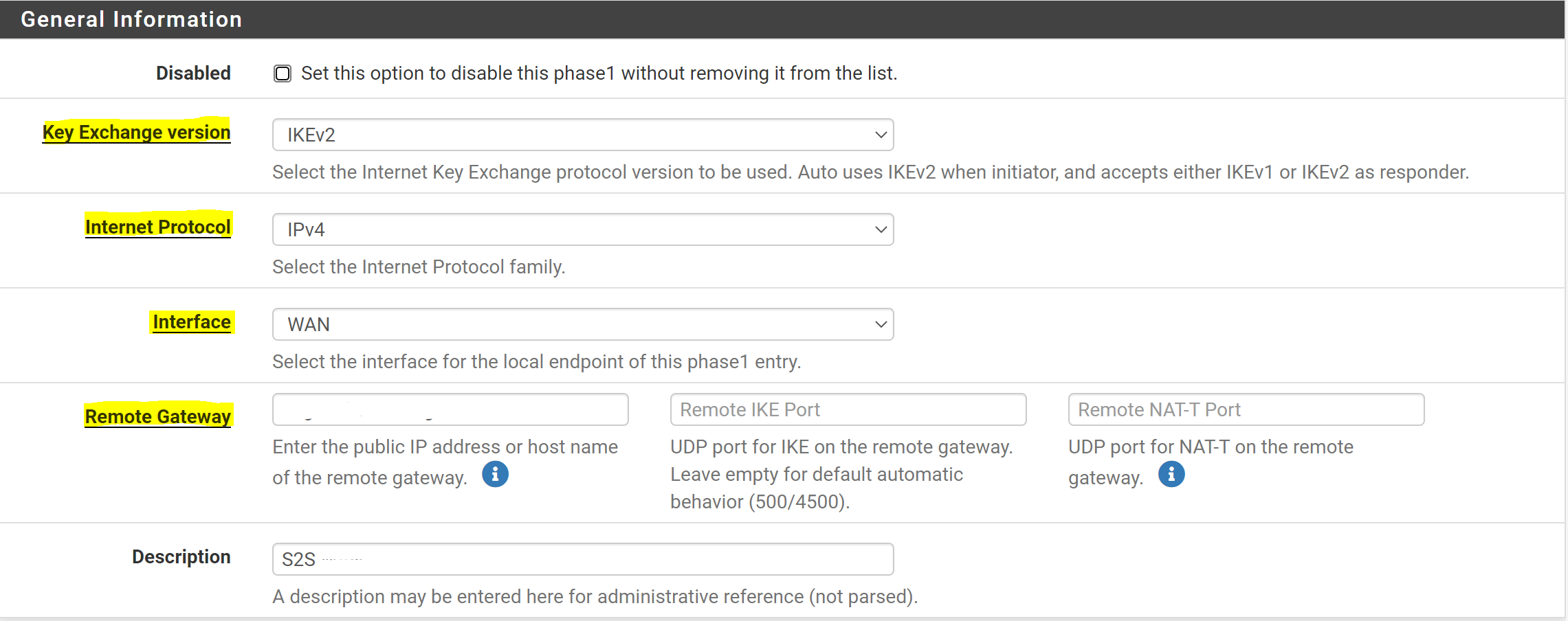Click the Disabled field label
The height and width of the screenshot is (621, 1568).
coord(193,73)
